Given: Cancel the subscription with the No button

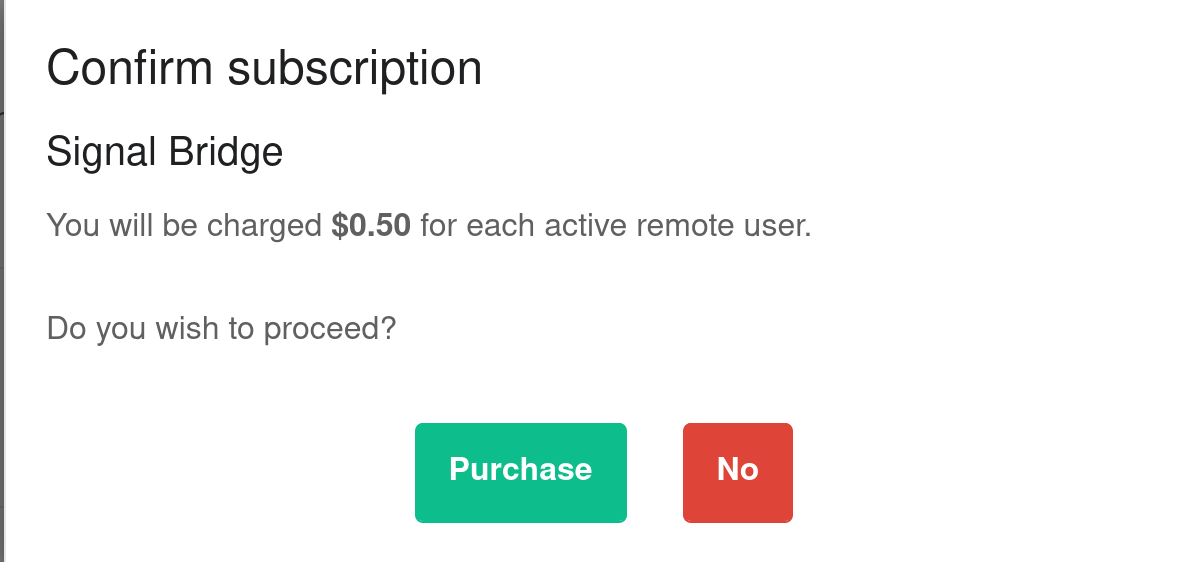Looking at the screenshot, I should (x=738, y=473).
